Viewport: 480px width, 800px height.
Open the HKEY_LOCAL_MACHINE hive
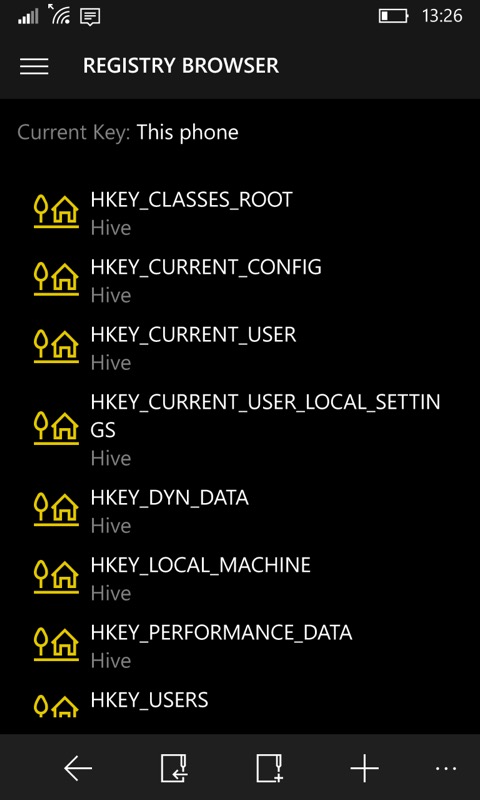tap(240, 578)
